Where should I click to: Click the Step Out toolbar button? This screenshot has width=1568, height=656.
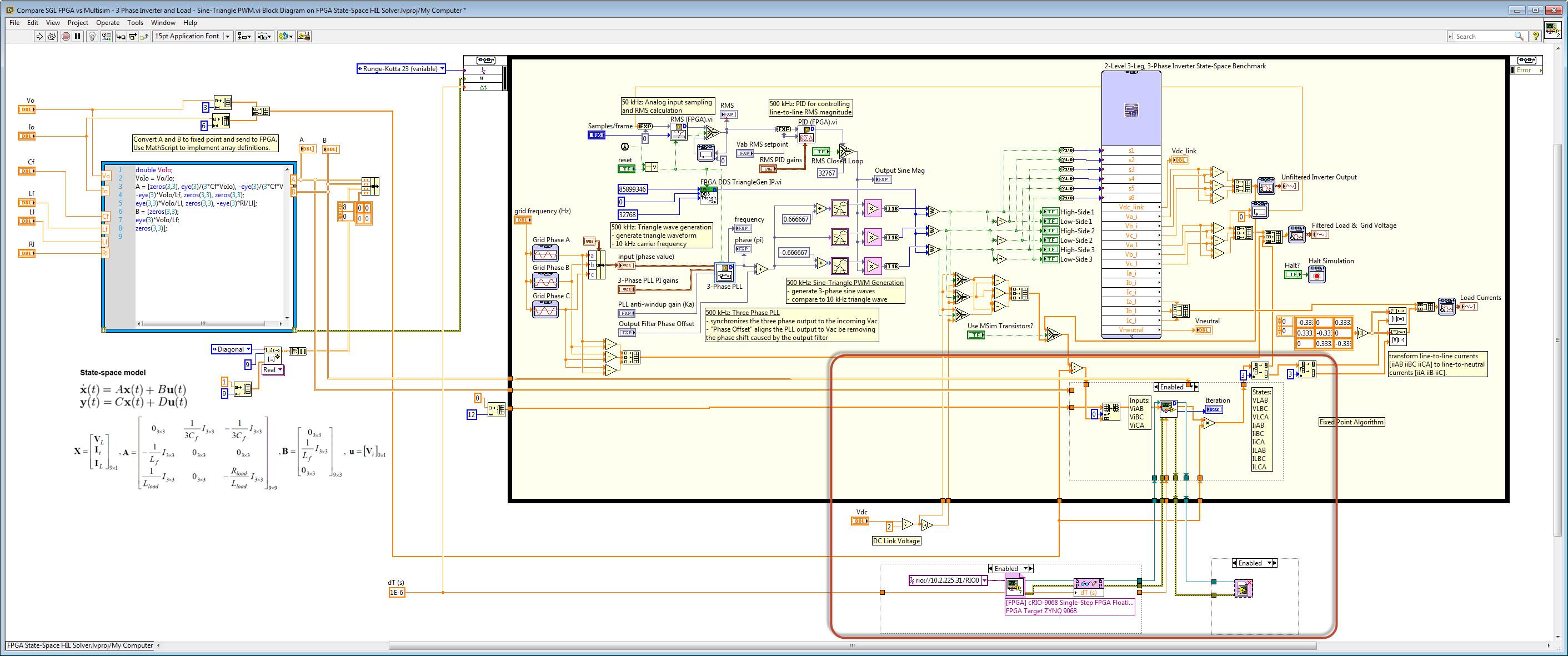pos(144,37)
